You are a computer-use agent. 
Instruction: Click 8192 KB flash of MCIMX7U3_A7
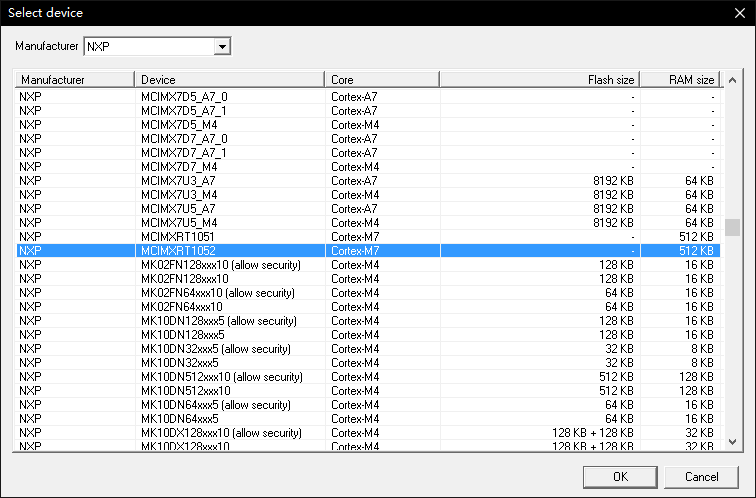coord(613,181)
